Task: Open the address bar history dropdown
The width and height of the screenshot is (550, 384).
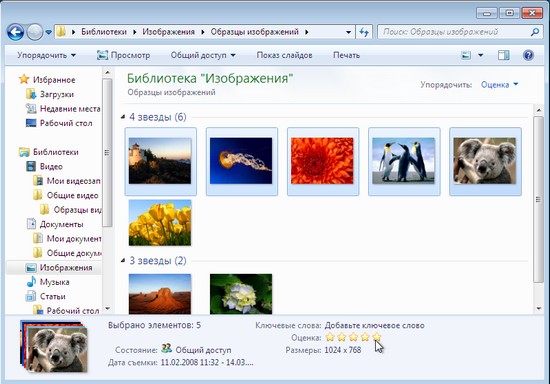Action: (348, 32)
